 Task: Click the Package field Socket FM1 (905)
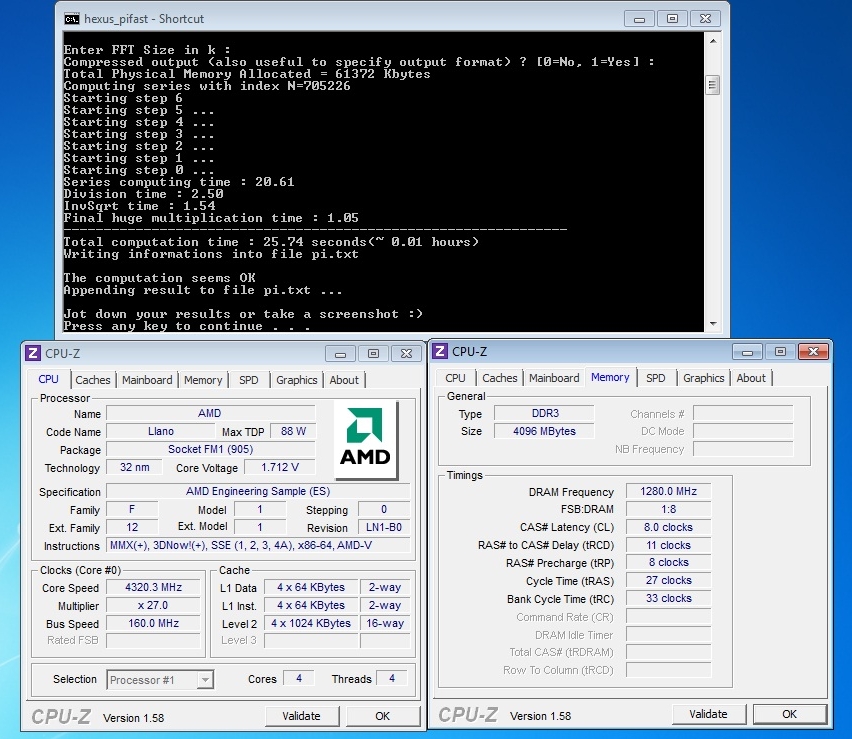click(210, 449)
